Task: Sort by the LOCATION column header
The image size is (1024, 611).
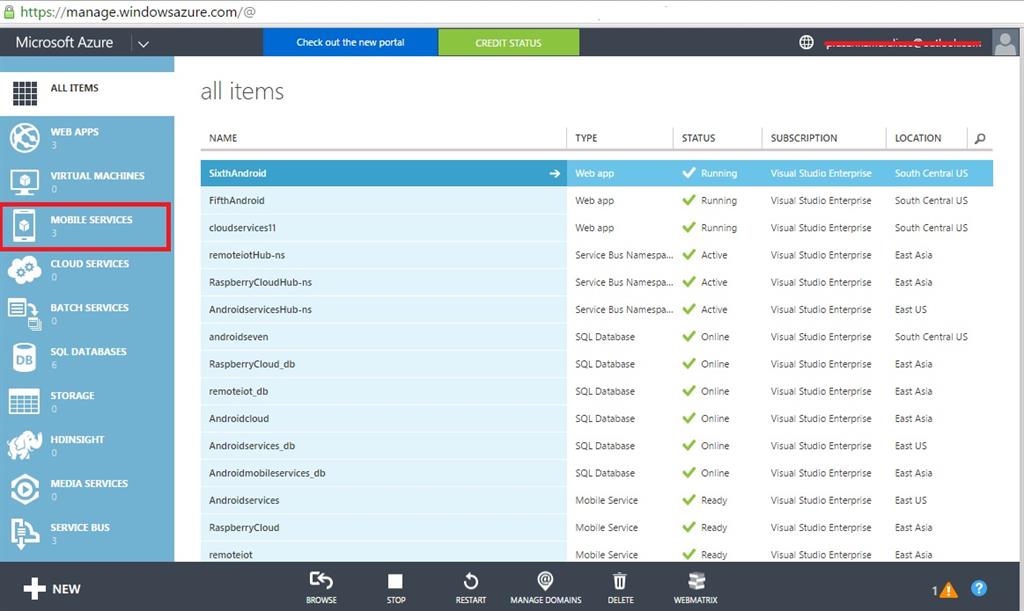Action: 918,138
